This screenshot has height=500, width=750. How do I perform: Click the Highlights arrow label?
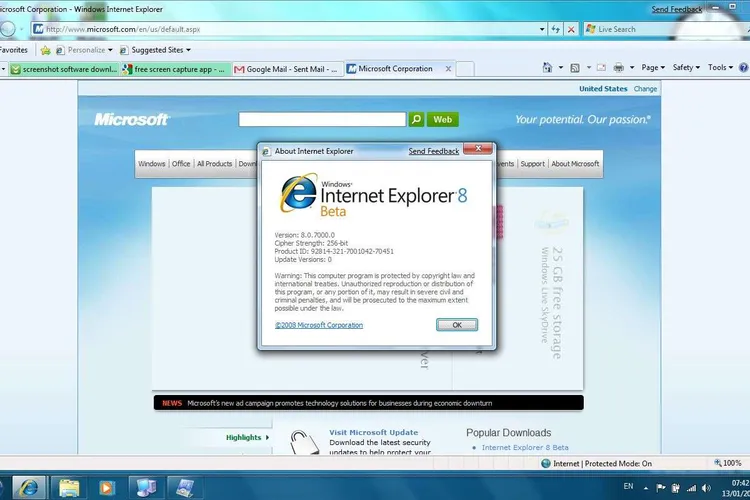coord(247,437)
